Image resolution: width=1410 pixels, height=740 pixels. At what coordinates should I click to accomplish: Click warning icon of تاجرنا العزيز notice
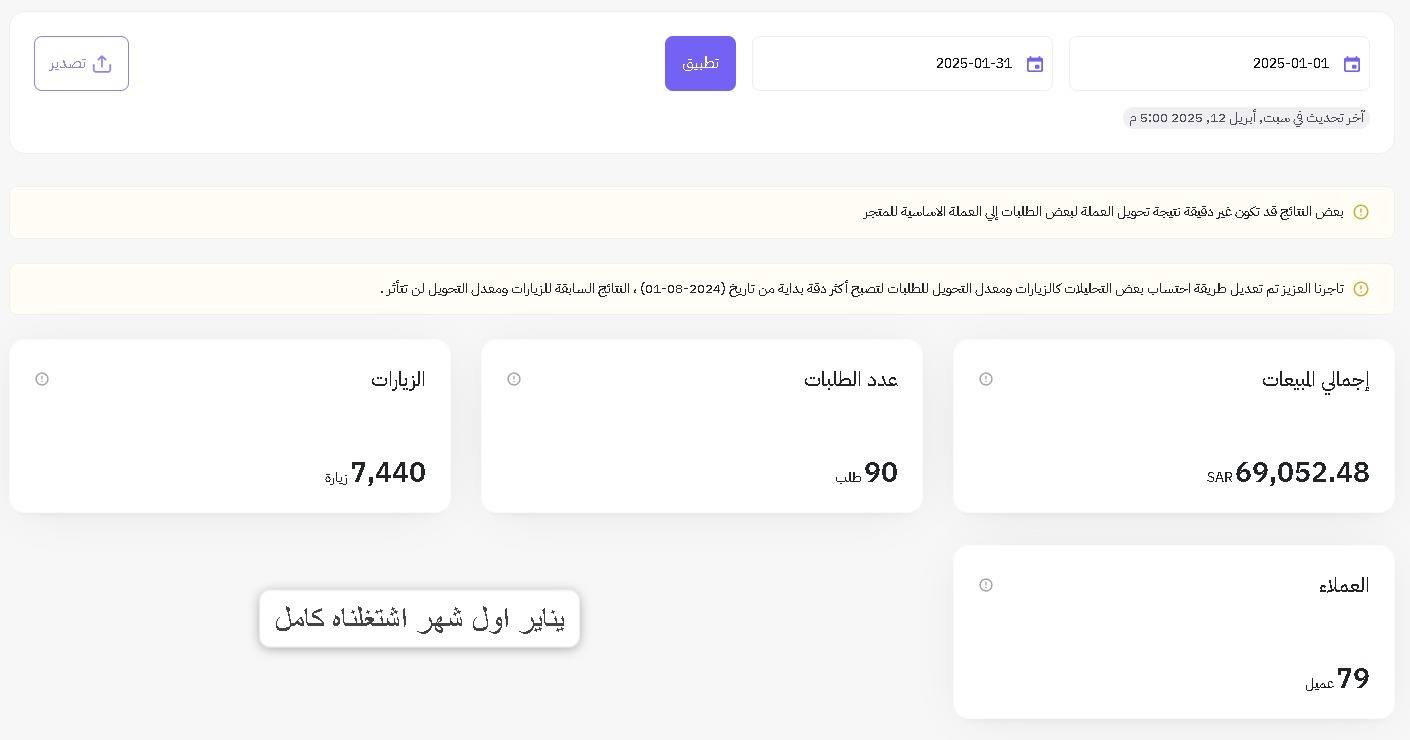click(1360, 289)
